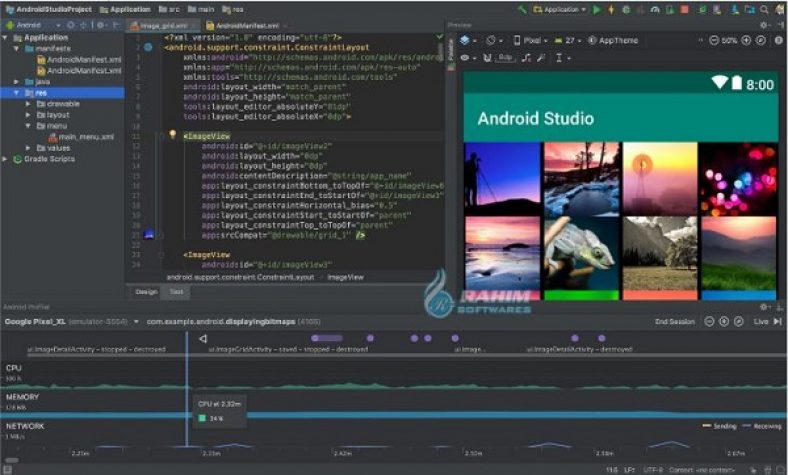
Task: Collapse the manifests folder in project tree
Action: (17, 48)
